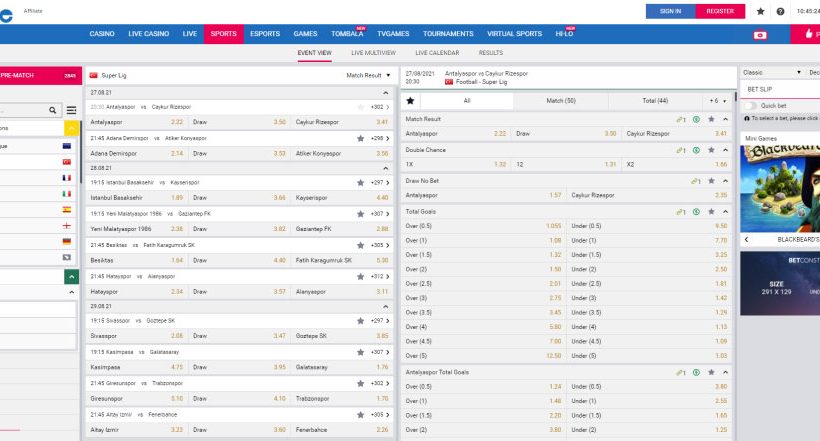Viewport: 820px width, 441px height.
Task: Switch to the LIVE CALENDAR tab
Action: coord(437,53)
